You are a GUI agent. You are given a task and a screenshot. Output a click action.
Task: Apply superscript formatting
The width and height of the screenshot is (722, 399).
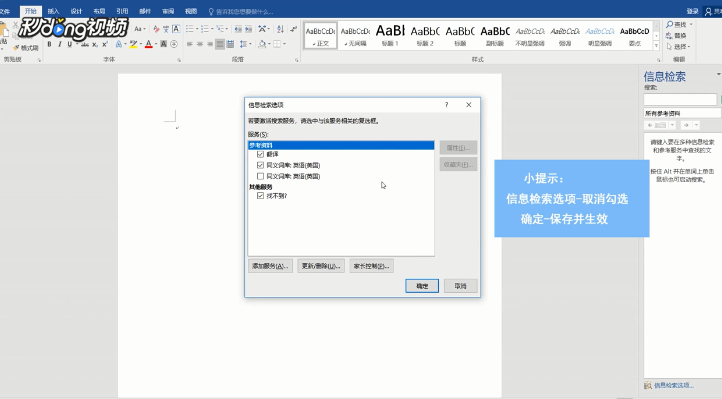[105, 44]
